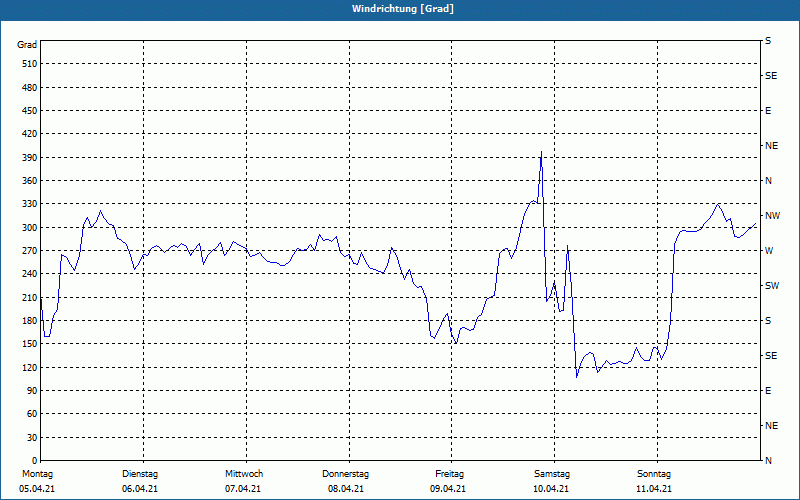Click the 'Dienstag' day label
Viewport: 800px width, 500px height.
pos(140,474)
